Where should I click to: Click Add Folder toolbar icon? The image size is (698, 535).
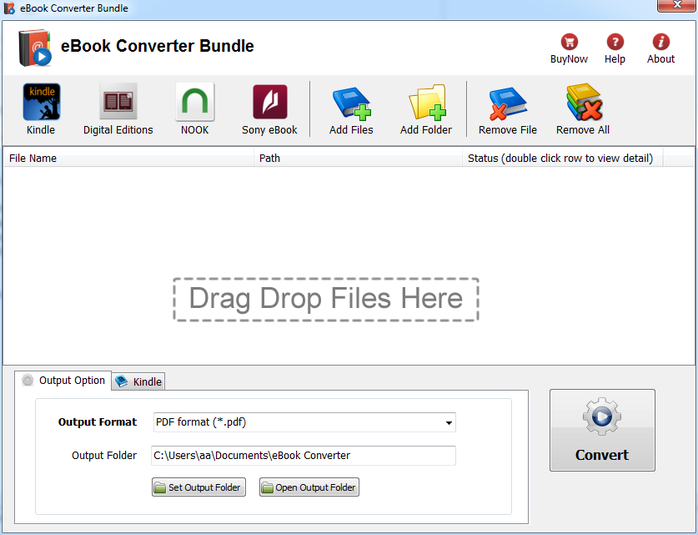pyautogui.click(x=427, y=103)
